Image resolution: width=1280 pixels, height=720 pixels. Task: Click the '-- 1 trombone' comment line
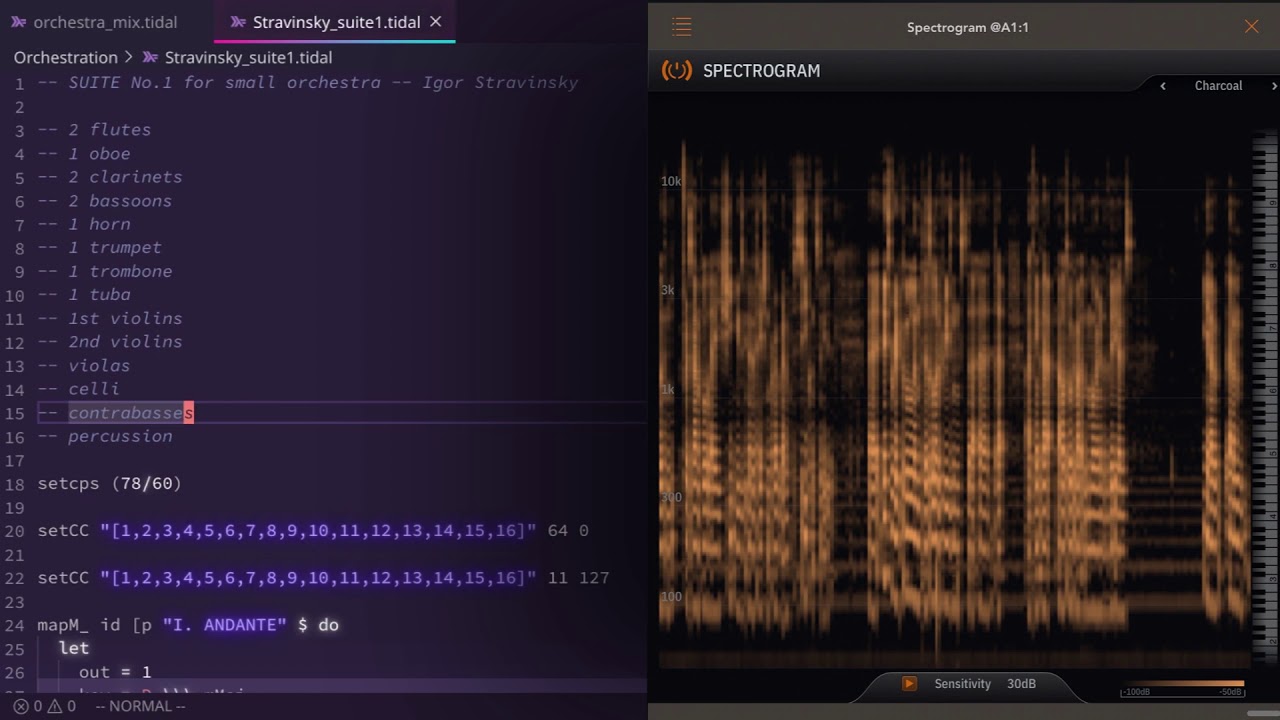click(105, 271)
